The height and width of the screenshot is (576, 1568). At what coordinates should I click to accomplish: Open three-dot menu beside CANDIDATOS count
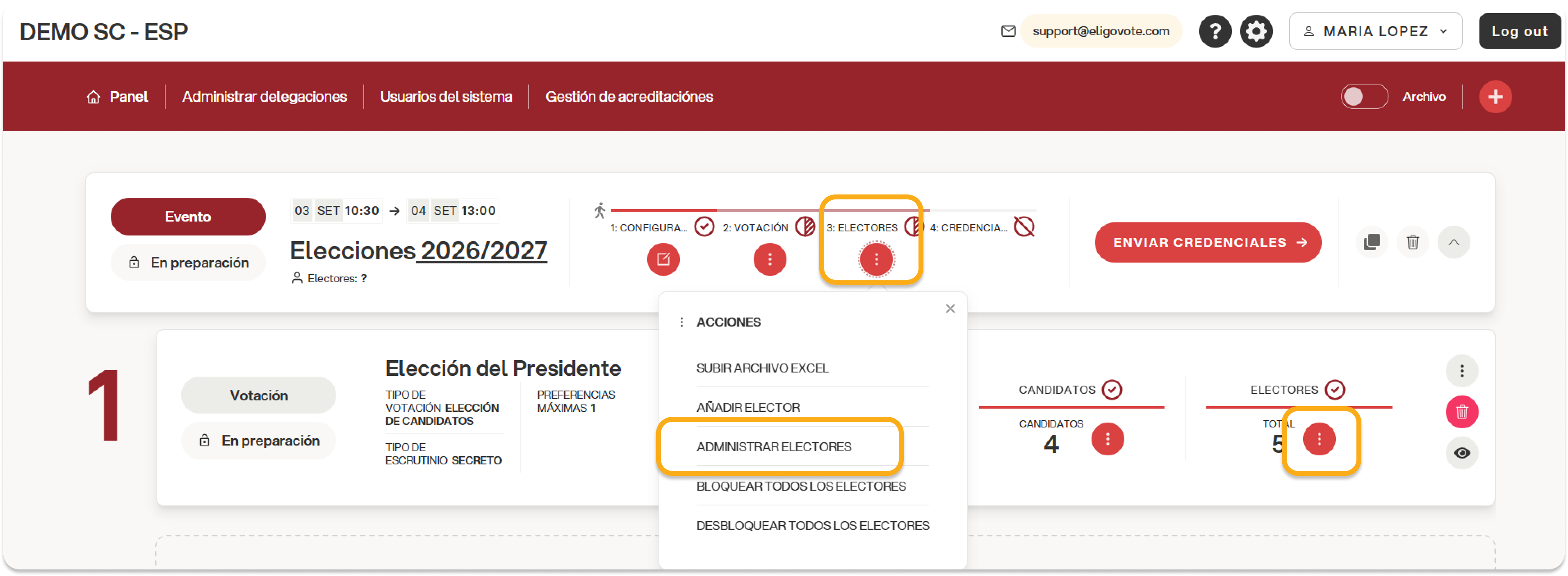(x=1107, y=439)
